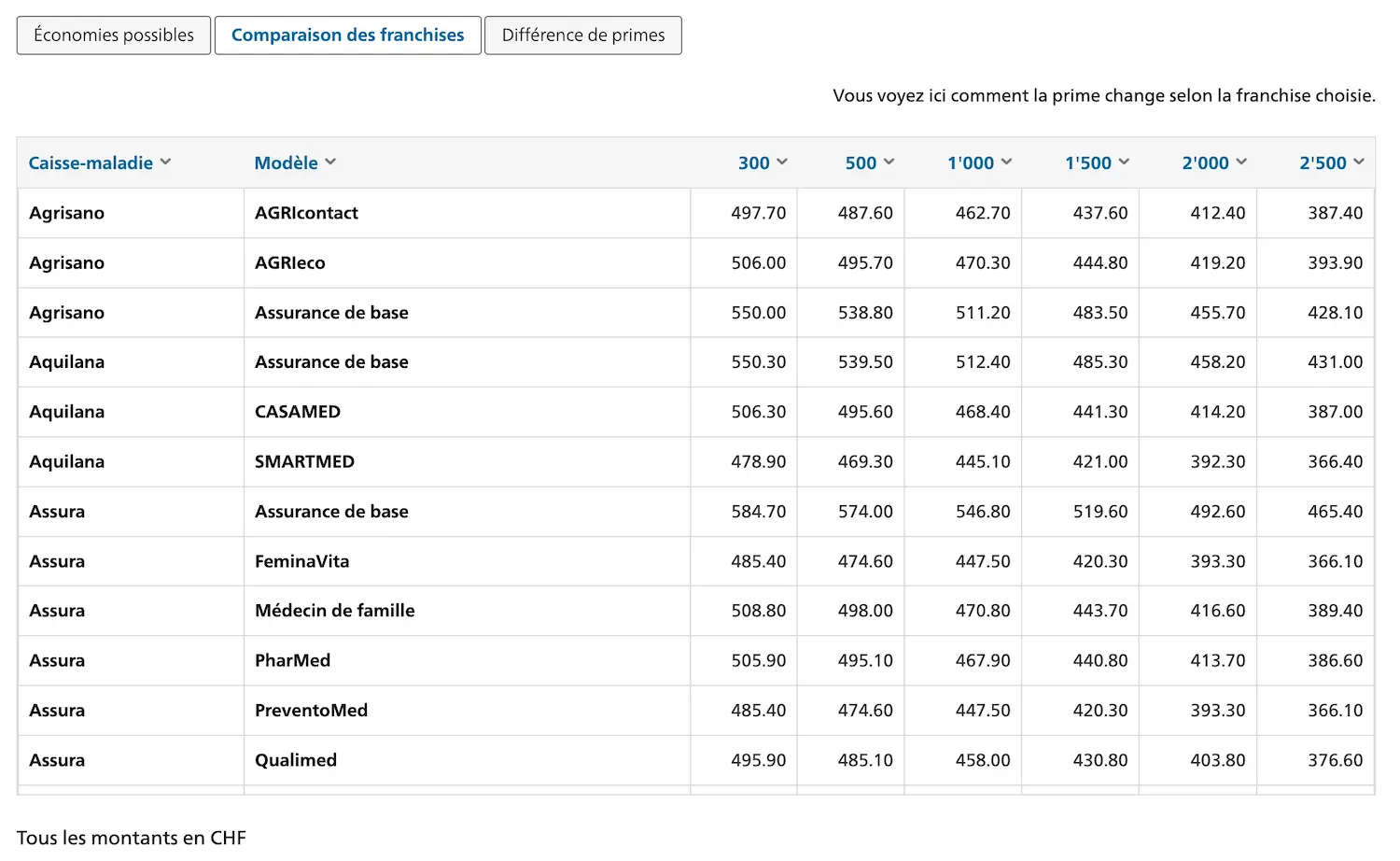
Task: Click Agrisano in the AGRIcontact row
Action: 66,213
